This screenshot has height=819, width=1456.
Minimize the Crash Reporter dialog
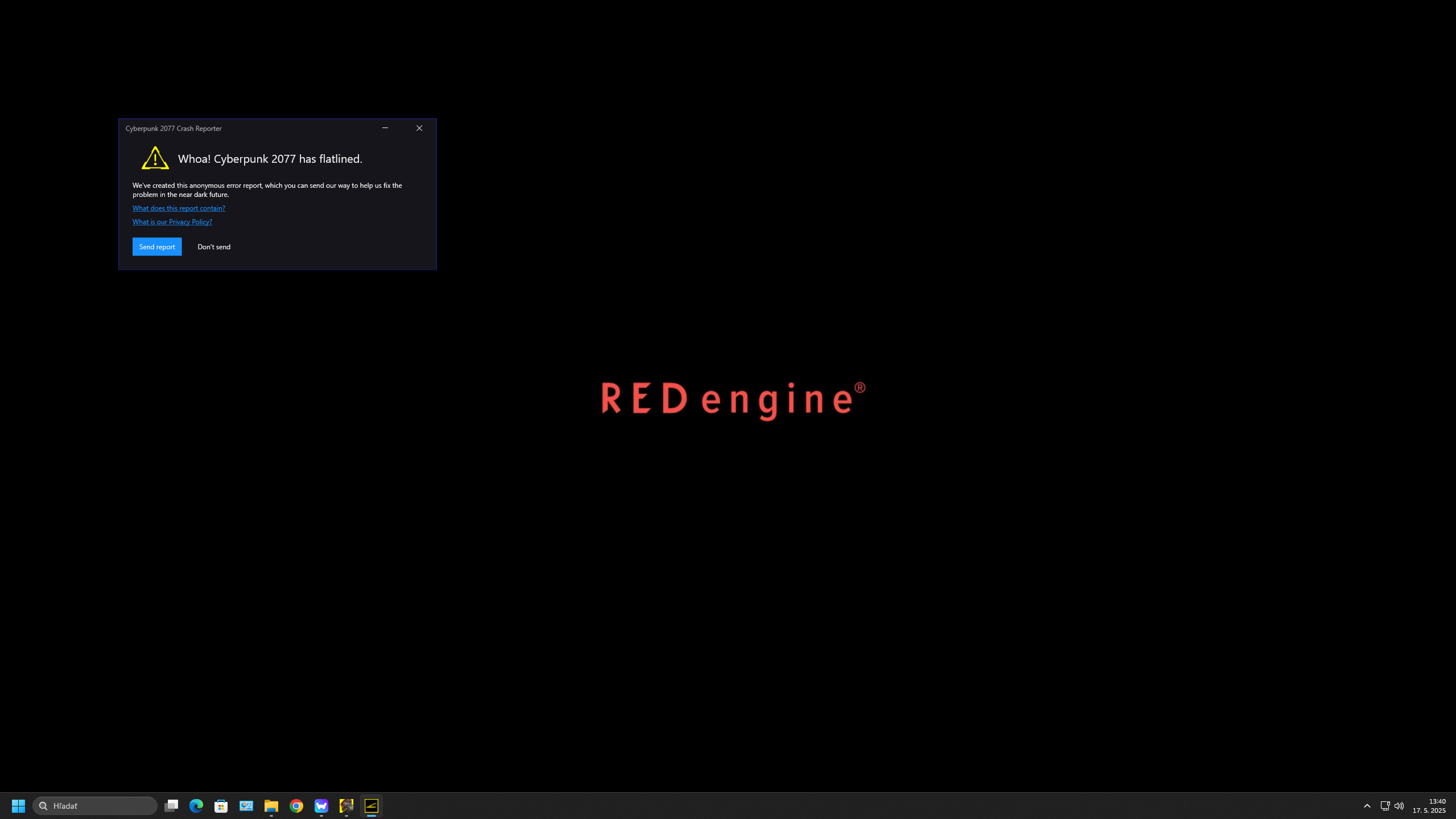[385, 128]
